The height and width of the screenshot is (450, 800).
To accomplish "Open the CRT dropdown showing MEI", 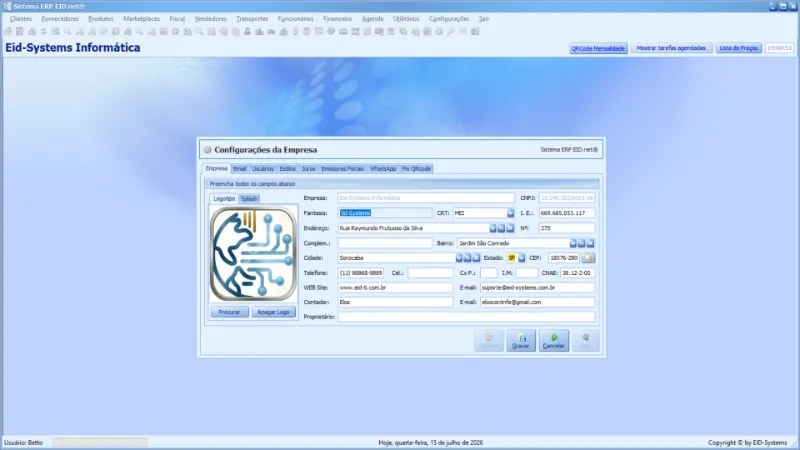I will (x=510, y=213).
